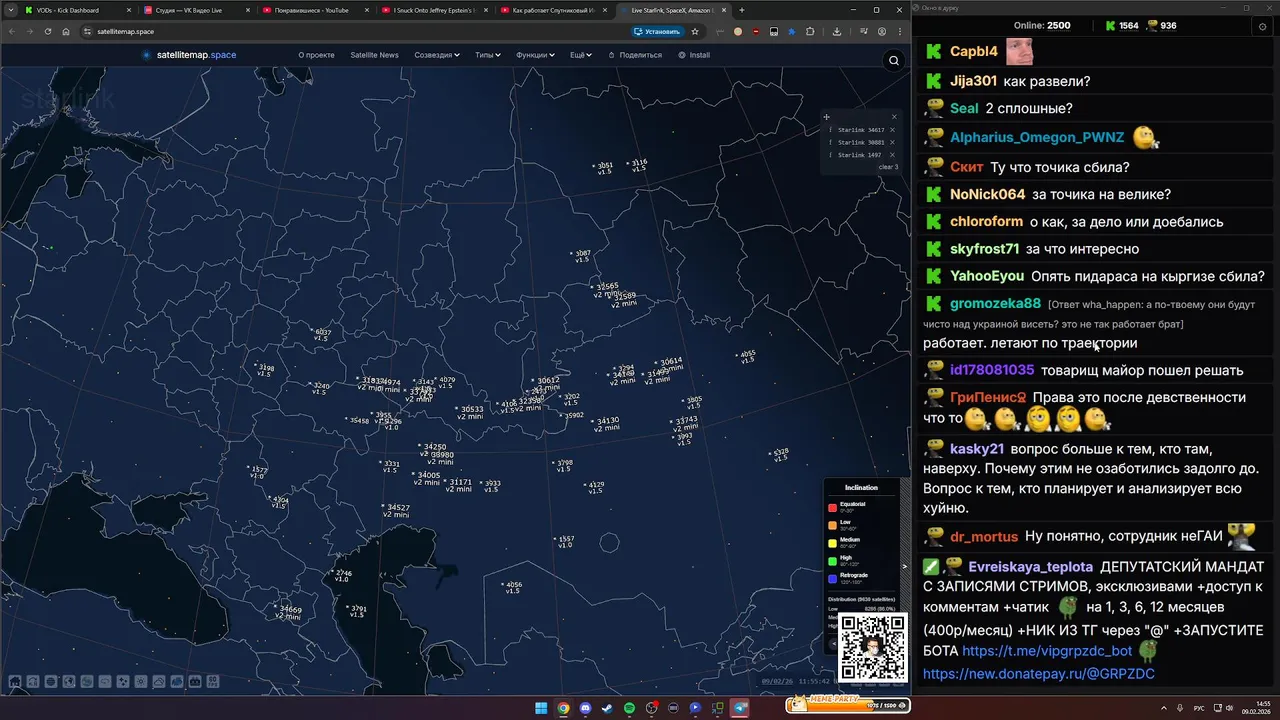Click 'clear 3' in the selected satellites panel
Viewport: 1280px width, 720px height.
(888, 167)
